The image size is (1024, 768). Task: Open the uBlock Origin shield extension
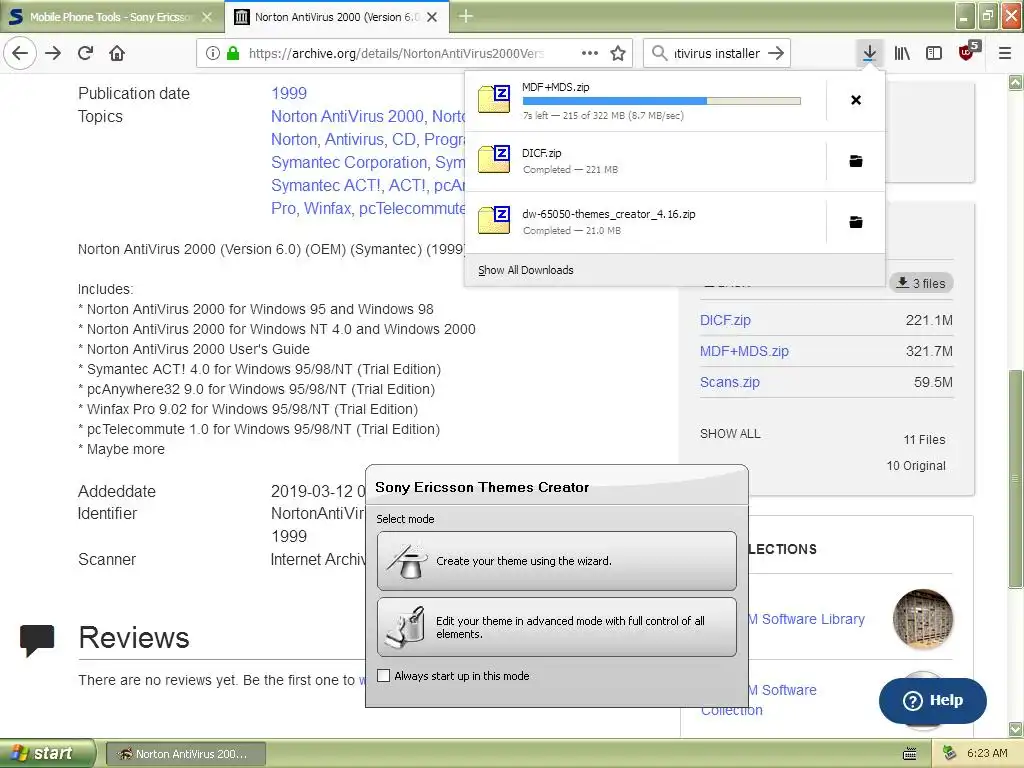click(x=967, y=52)
